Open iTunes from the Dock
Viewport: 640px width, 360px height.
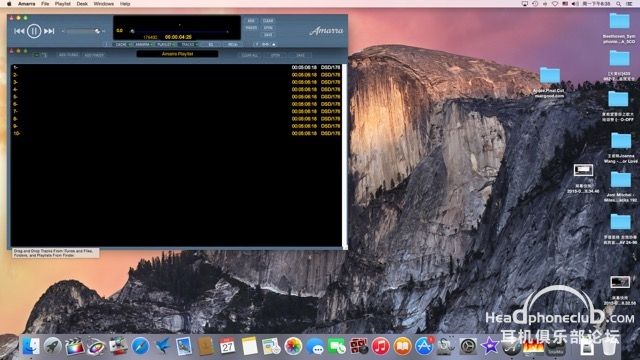click(x=380, y=347)
